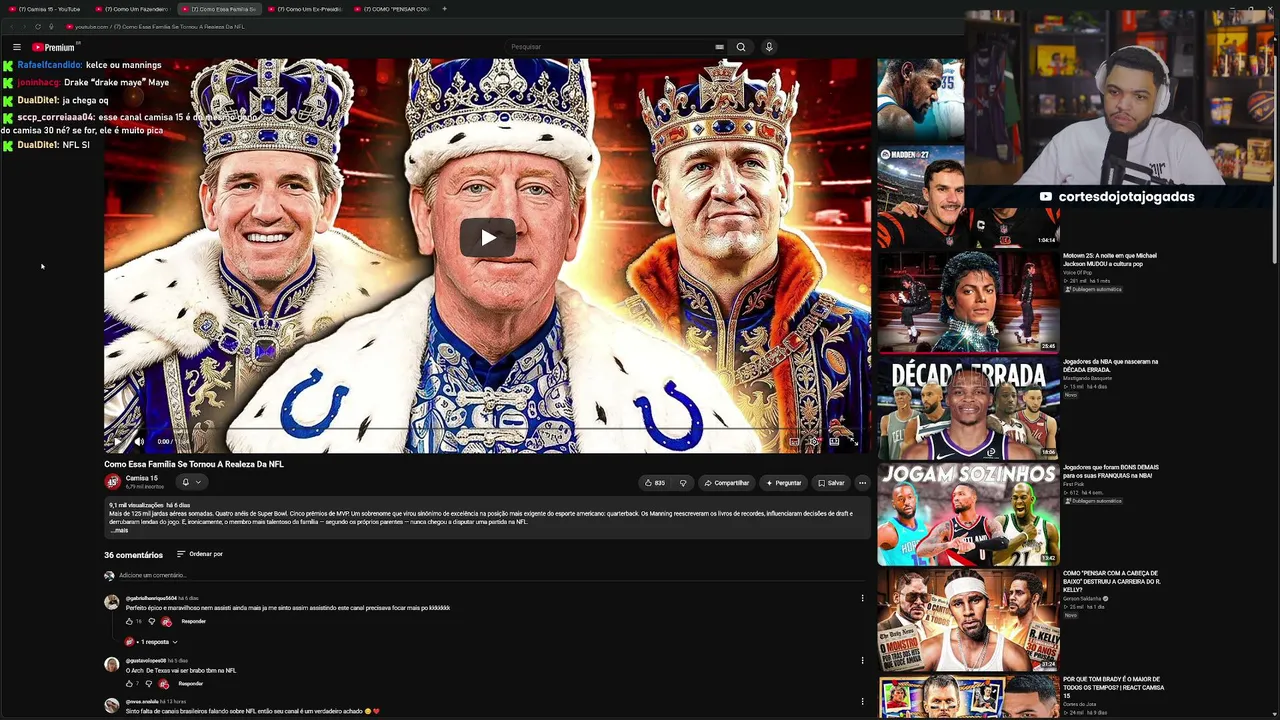Image resolution: width=1280 pixels, height=720 pixels.
Task: Switch to the 'Camisa 15 - YouTube' browser tab
Action: pos(46,9)
